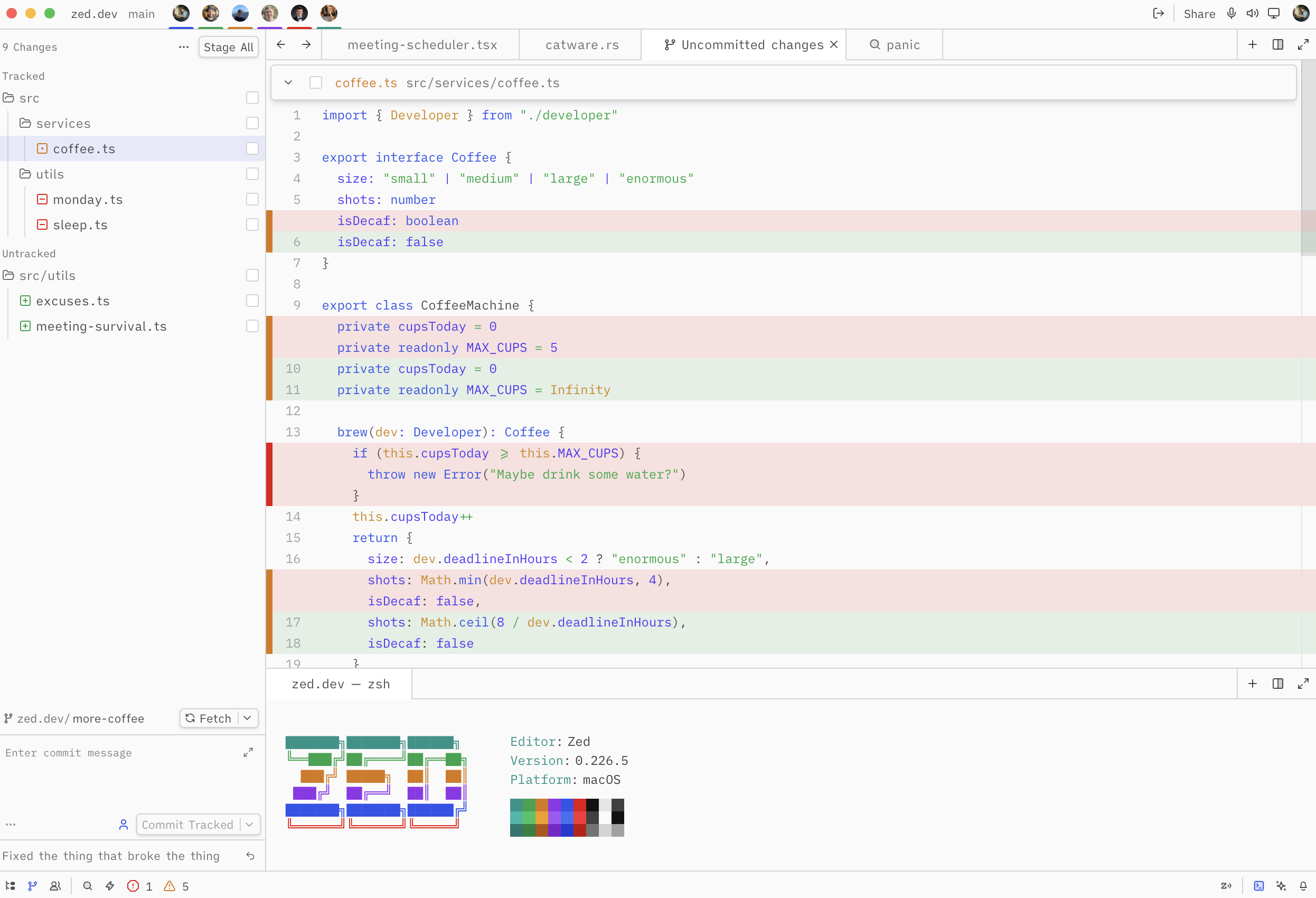The width and height of the screenshot is (1316, 898).
Task: Open notifications bell icon
Action: (x=1303, y=885)
